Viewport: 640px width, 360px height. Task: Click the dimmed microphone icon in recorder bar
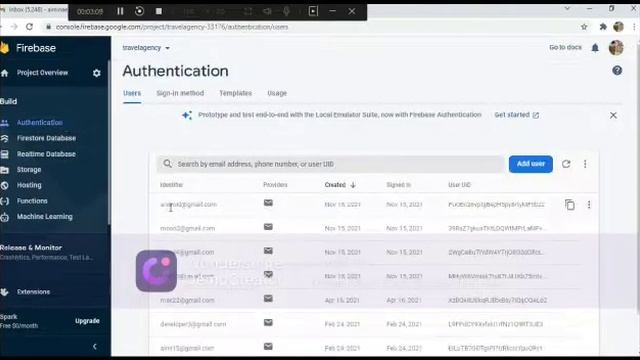[287, 11]
